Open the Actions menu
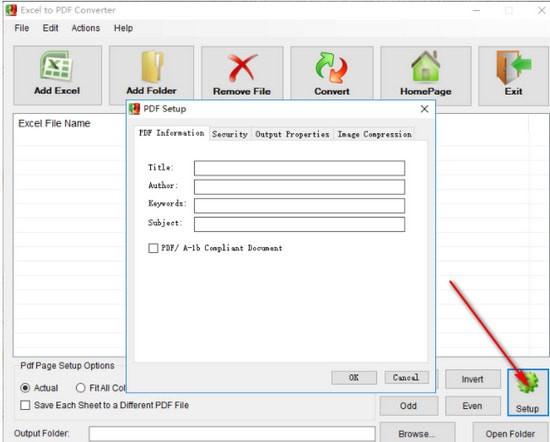 86,28
